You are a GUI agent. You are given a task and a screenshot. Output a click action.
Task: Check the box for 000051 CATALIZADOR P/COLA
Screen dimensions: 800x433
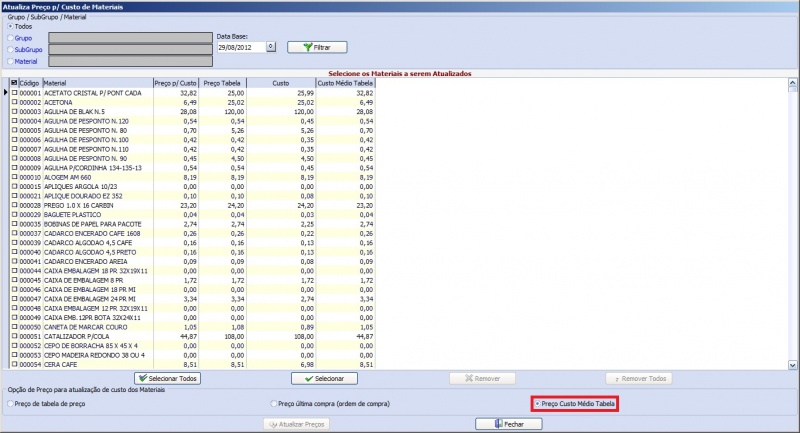[14, 336]
